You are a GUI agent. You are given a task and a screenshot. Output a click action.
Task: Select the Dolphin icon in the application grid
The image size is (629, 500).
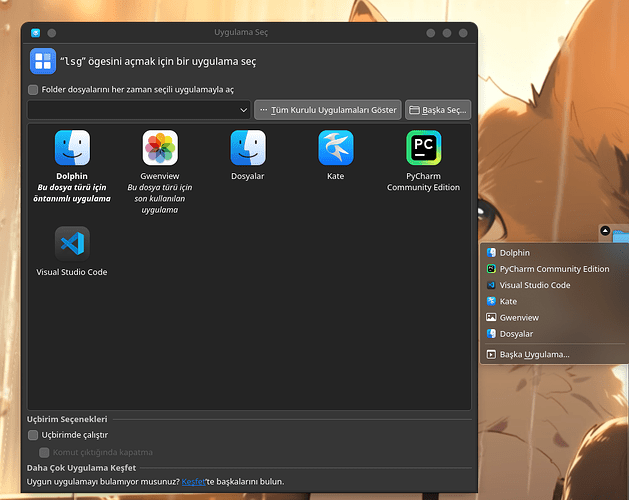click(72, 148)
